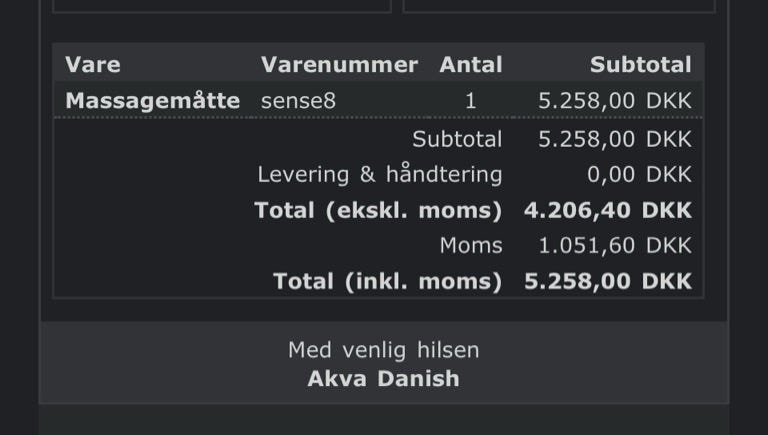Click the Vare column header
The height and width of the screenshot is (436, 768).
tap(93, 65)
